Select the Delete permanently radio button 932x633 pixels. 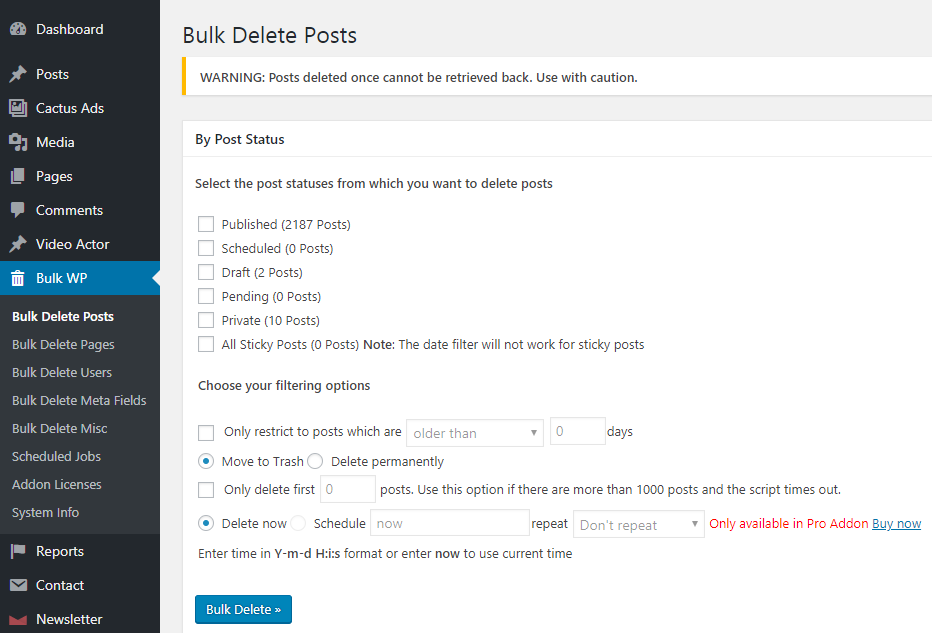[315, 461]
